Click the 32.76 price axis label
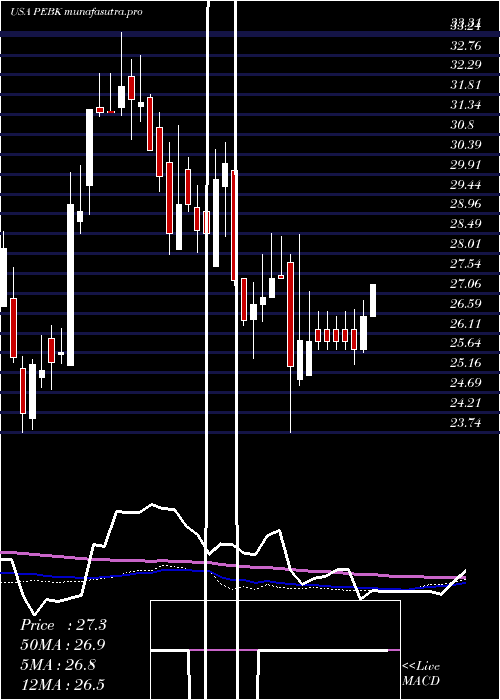 tap(466, 45)
